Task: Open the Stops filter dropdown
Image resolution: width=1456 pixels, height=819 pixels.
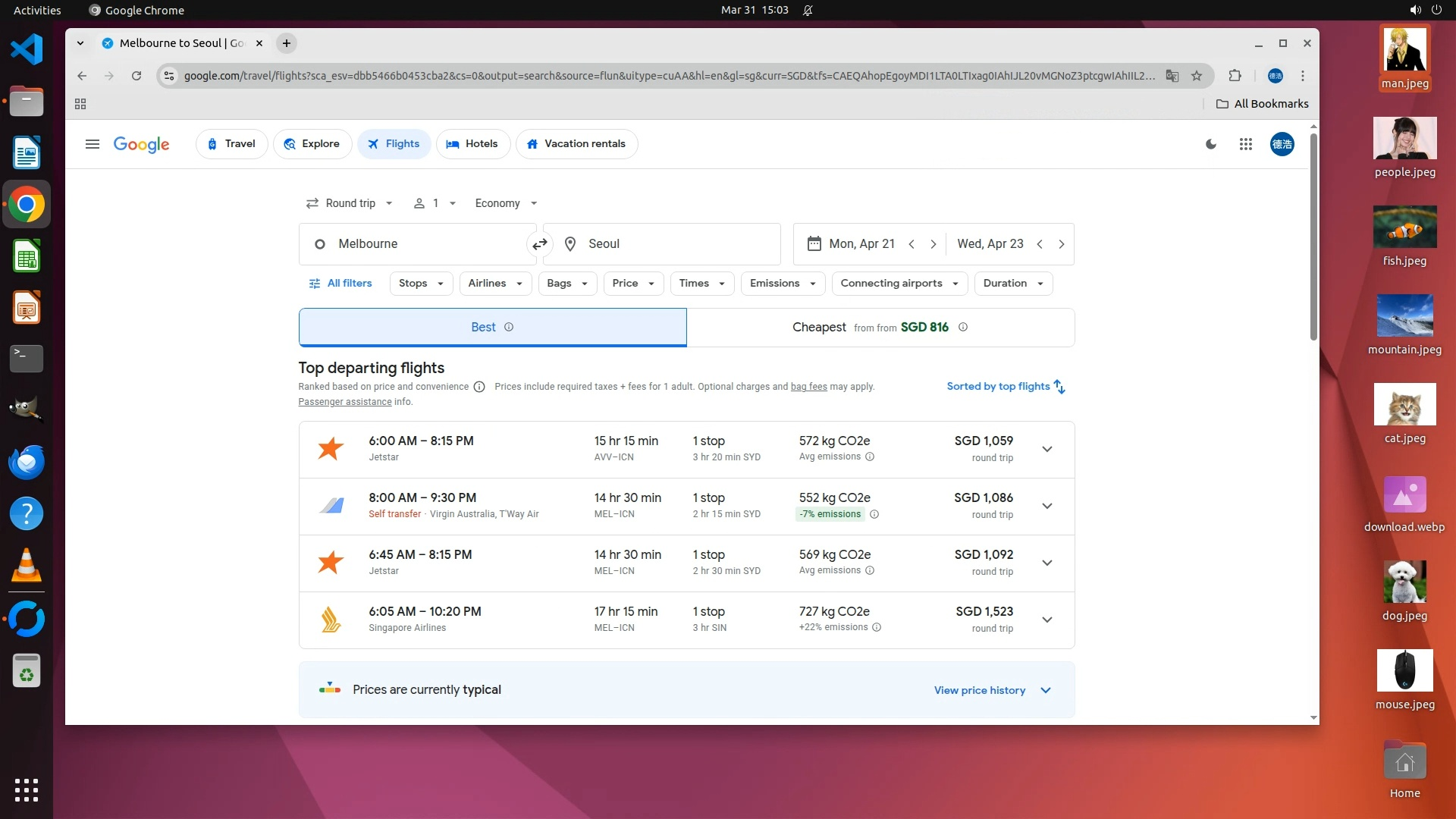Action: point(421,284)
